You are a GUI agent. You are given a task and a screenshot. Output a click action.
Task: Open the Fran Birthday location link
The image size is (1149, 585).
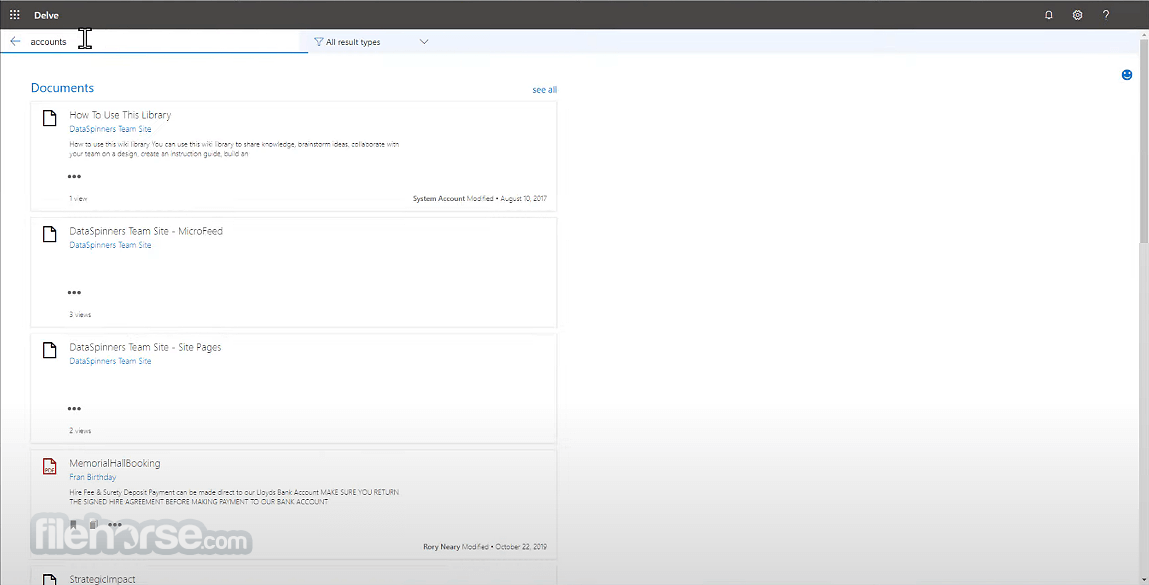pos(93,477)
